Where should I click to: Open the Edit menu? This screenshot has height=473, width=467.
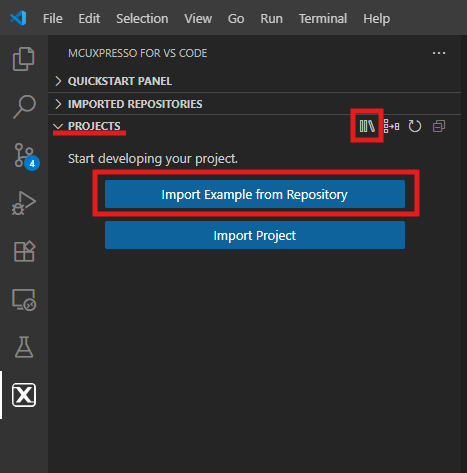89,19
